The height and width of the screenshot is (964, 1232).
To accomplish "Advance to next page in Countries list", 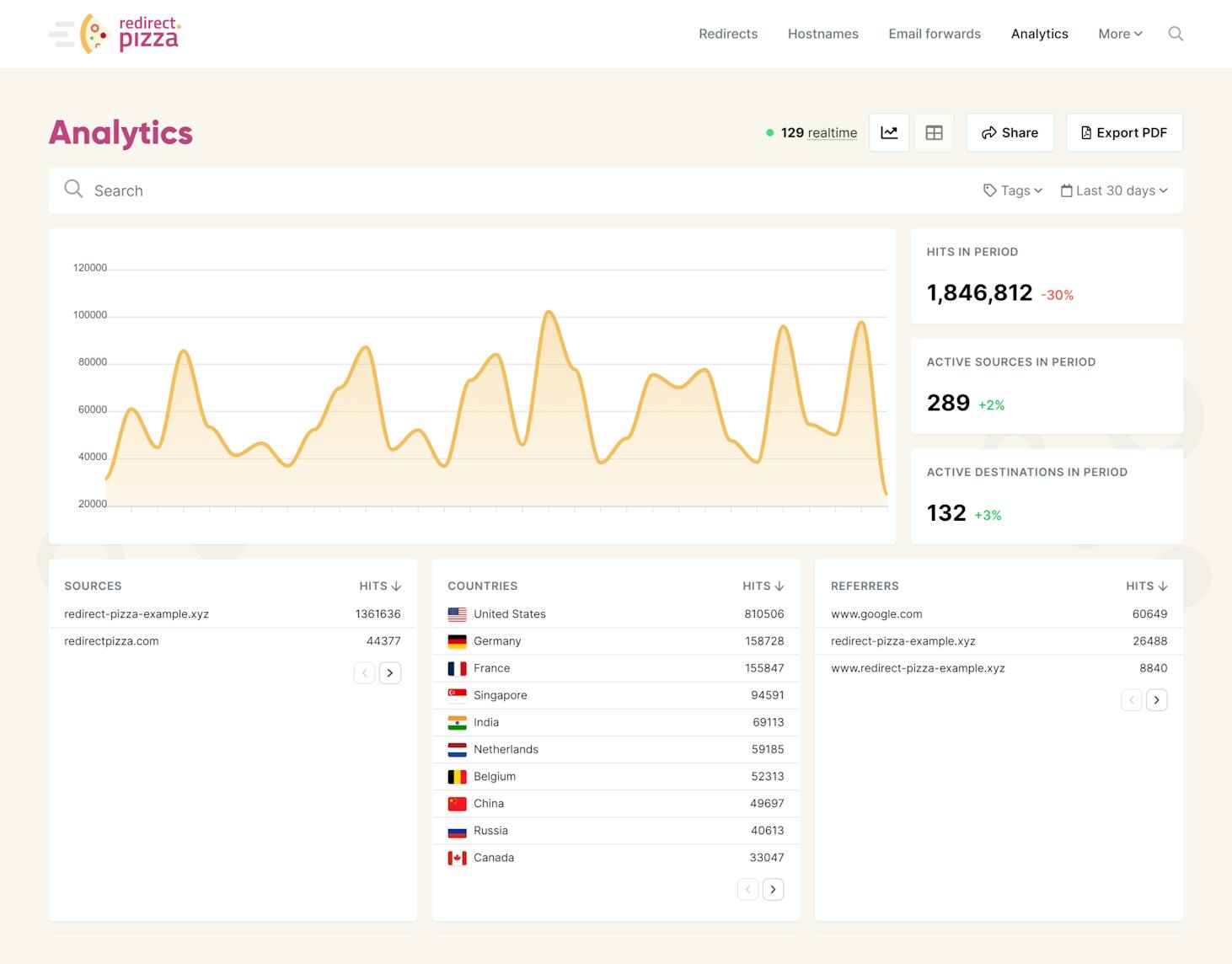I will (x=773, y=889).
